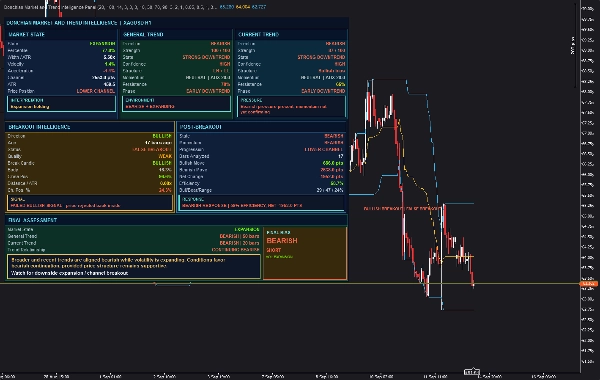Viewport: 600px width, 380px height.
Task: Select Bars Analyzed value 17
Action: point(341,156)
